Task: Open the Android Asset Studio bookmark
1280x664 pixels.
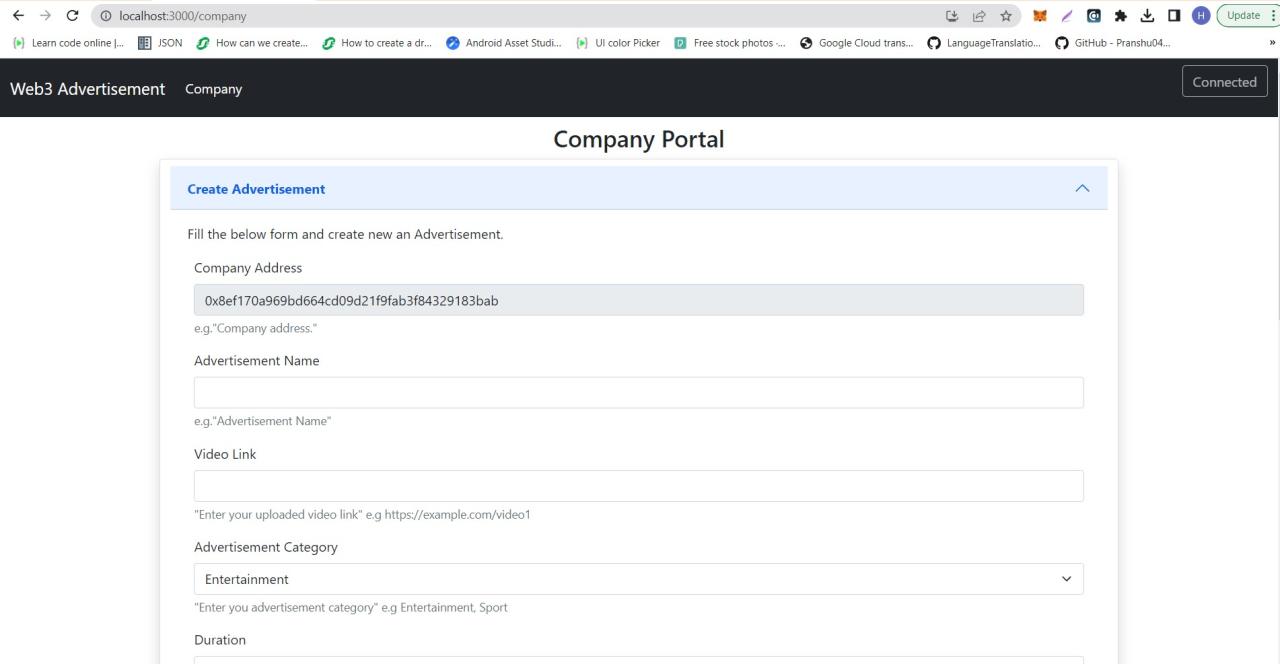Action: click(503, 42)
